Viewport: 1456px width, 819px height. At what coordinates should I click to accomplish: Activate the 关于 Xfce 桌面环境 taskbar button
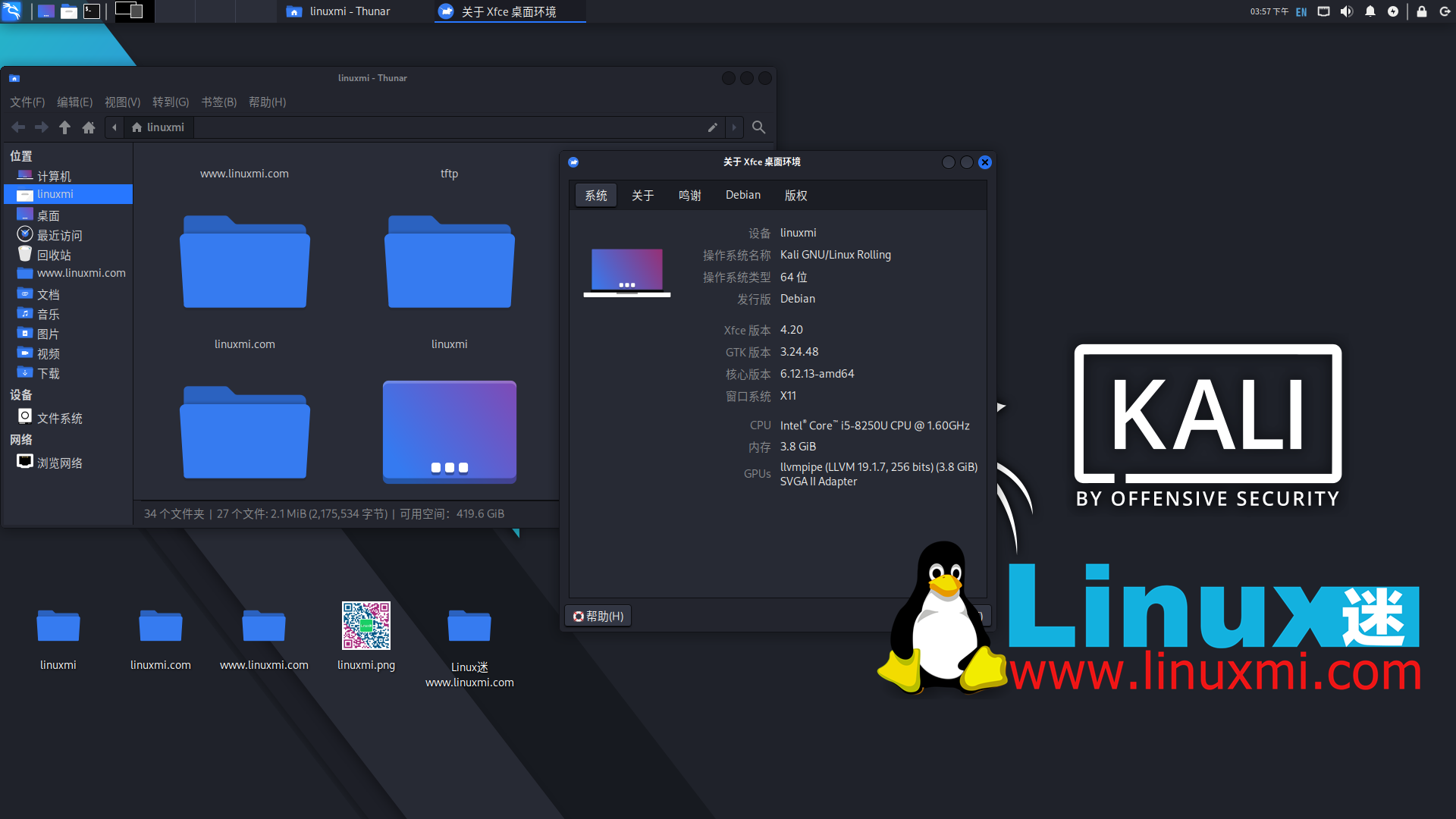510,11
